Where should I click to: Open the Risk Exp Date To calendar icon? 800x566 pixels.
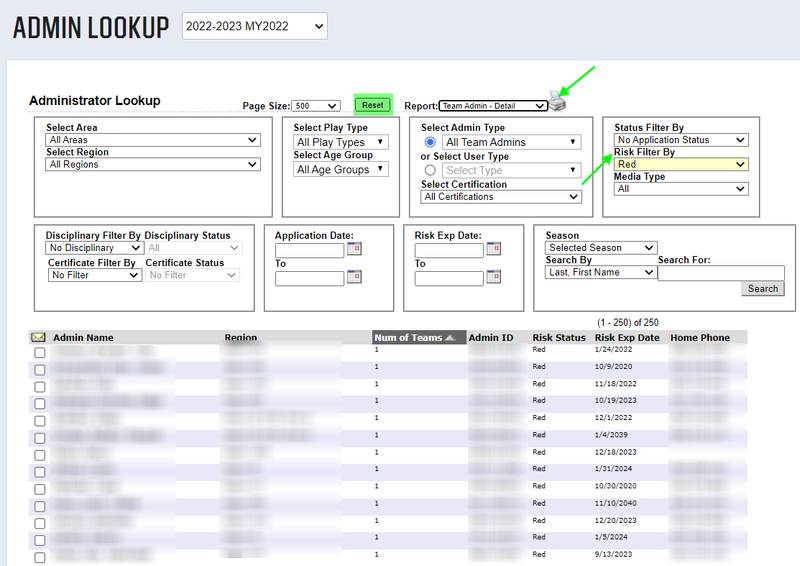coord(492,278)
